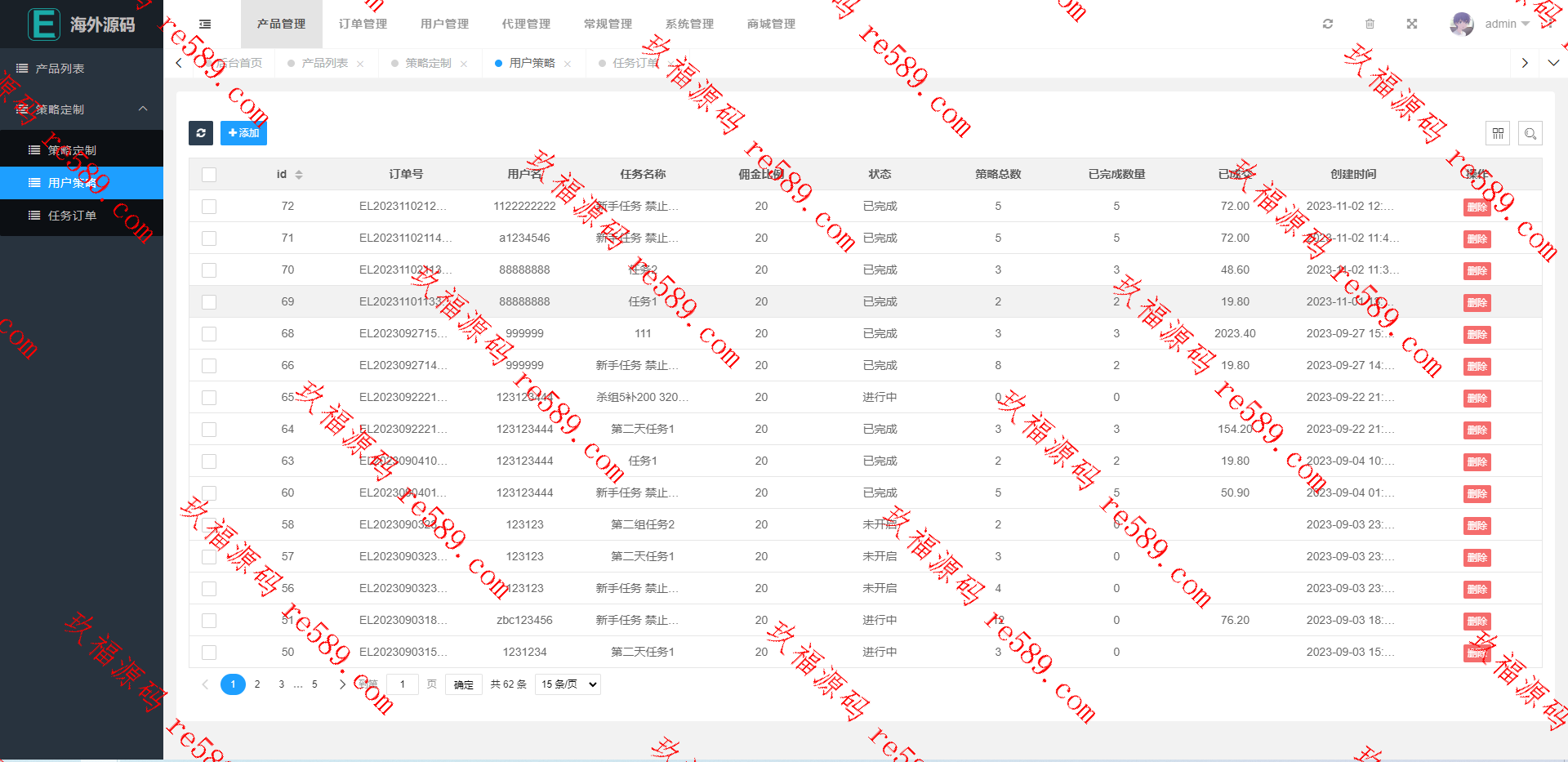Close the 用户策略 tab

coord(568,64)
